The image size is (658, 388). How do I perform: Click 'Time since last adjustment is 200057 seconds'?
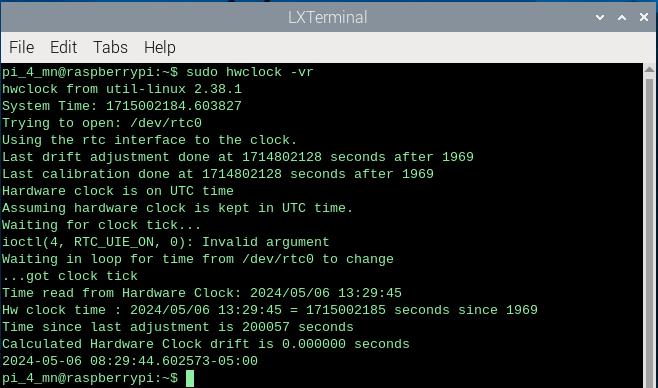click(178, 327)
